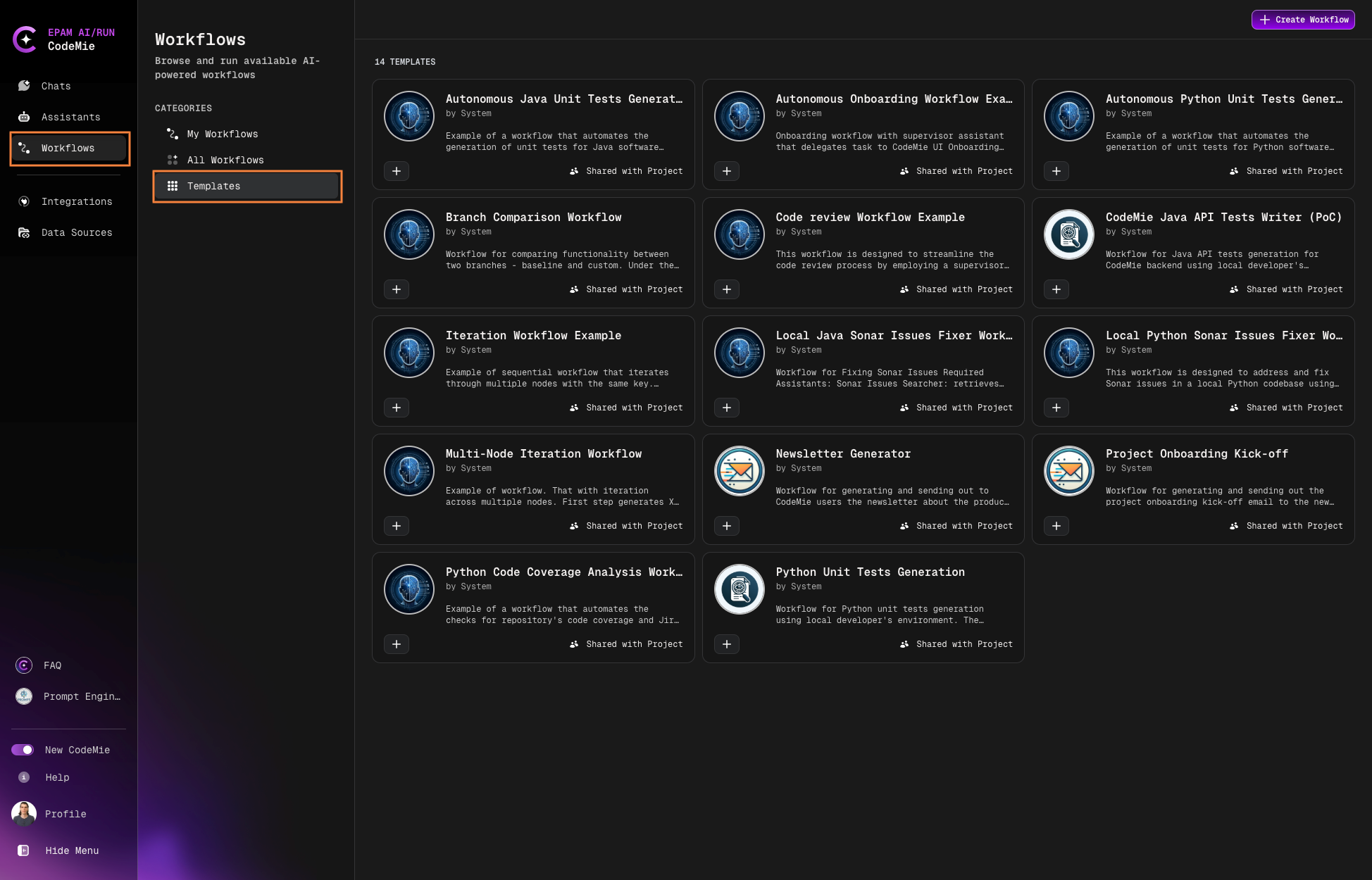
Task: Open Prompt Engineering from the sidebar
Action: click(x=23, y=696)
